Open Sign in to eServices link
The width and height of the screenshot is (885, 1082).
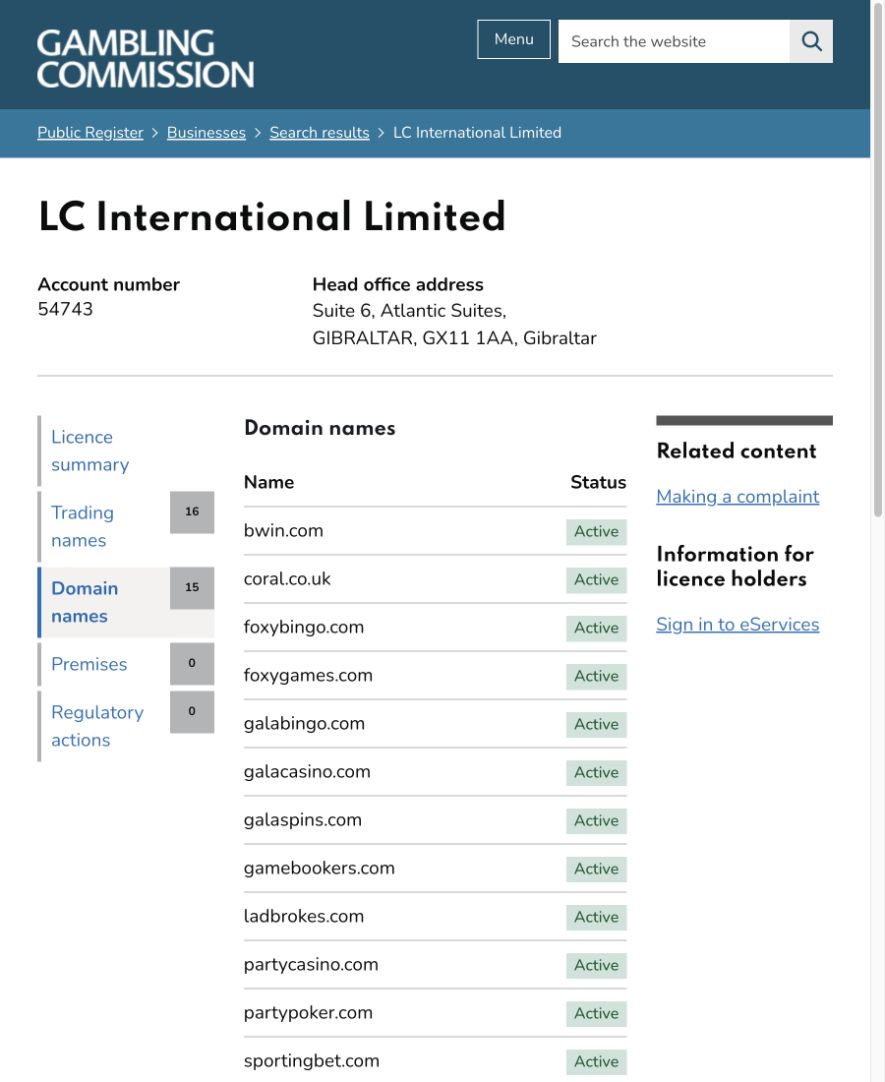coord(737,624)
